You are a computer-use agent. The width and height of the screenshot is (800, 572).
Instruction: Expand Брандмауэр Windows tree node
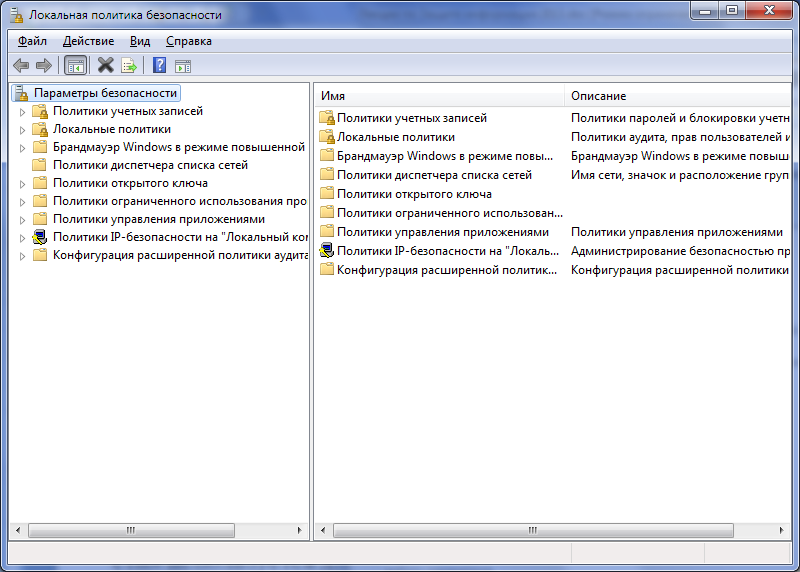[22, 148]
